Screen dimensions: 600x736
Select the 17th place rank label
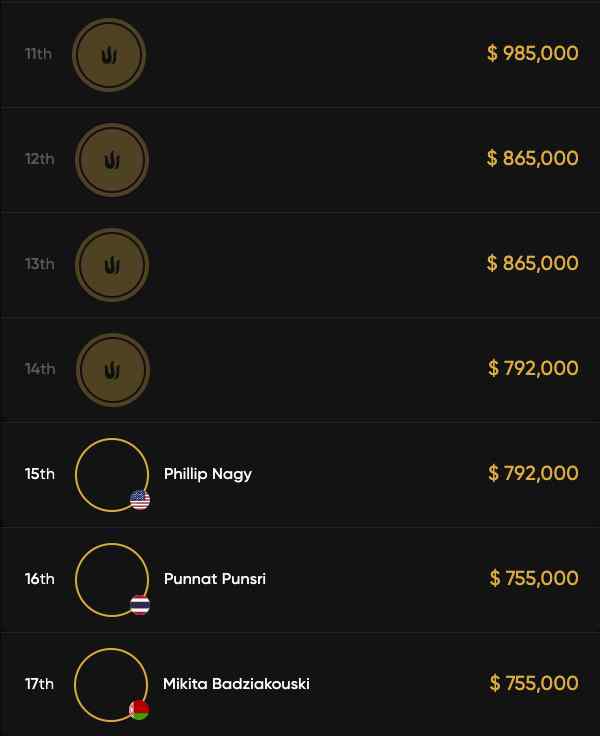tap(40, 684)
